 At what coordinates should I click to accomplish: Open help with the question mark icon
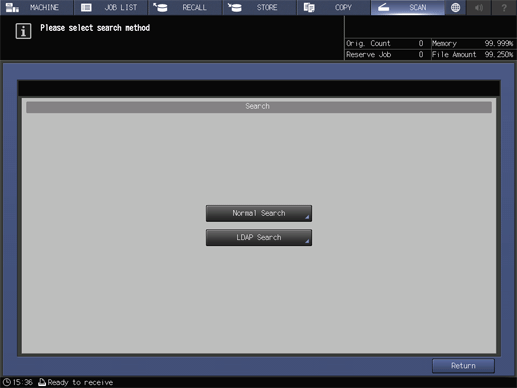pos(504,7)
